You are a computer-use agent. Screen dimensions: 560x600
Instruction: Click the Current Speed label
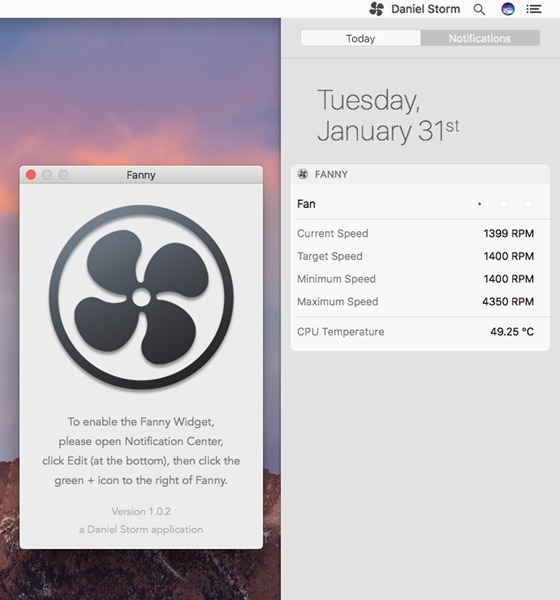pos(333,233)
